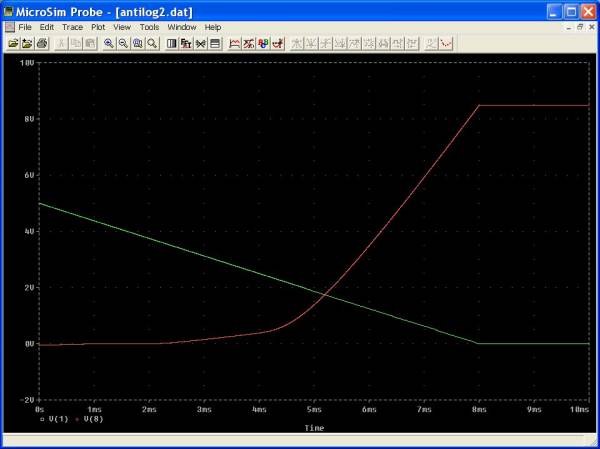Open the Tools menu

click(x=149, y=27)
